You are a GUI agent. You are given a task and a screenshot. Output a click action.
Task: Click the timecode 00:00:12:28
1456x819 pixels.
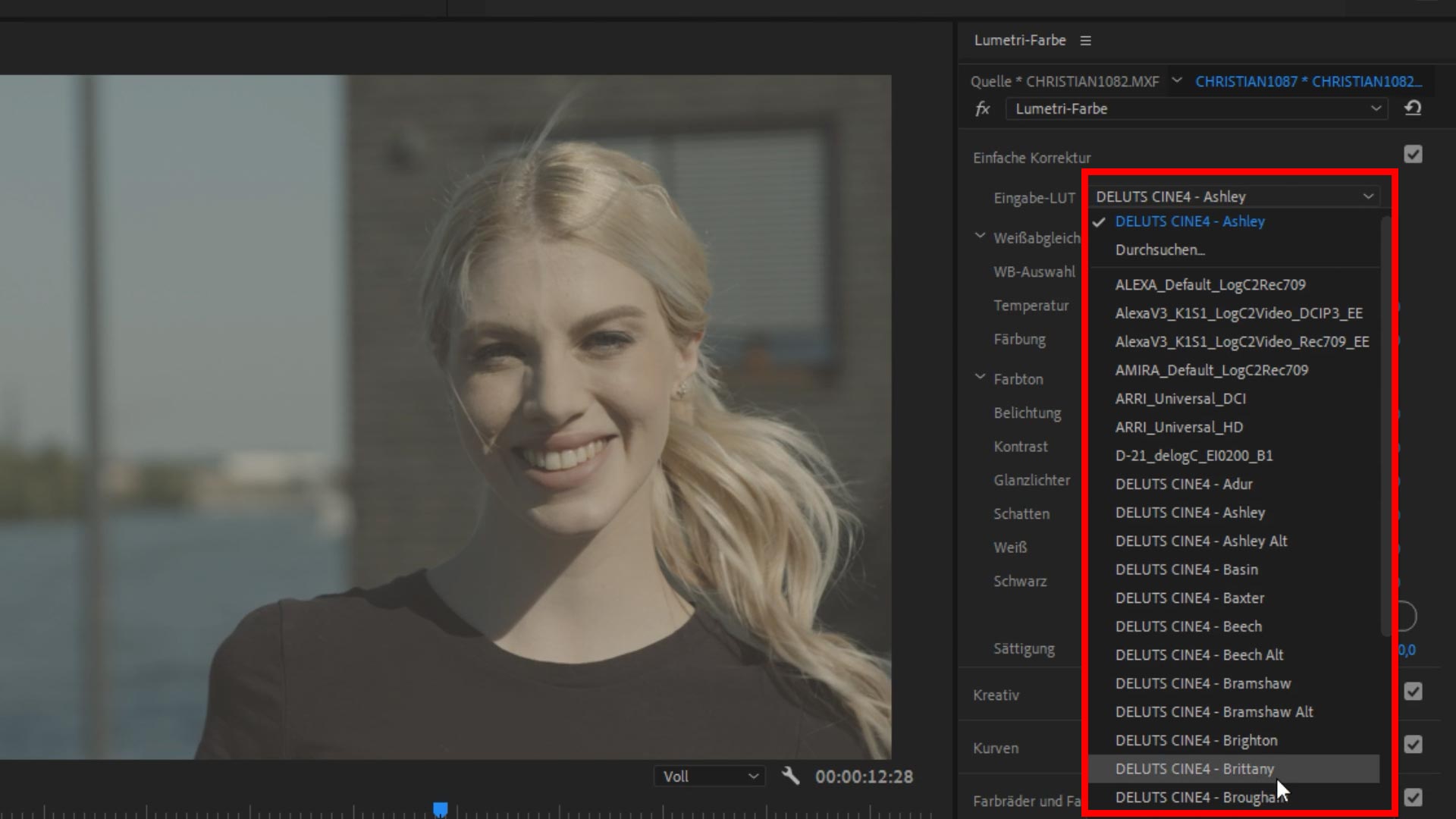[864, 777]
